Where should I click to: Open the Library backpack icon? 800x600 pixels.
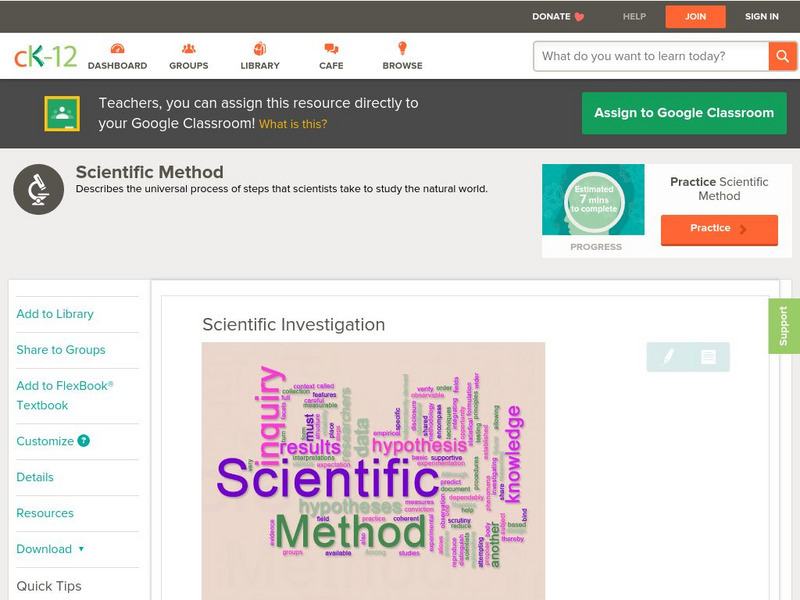tap(259, 46)
